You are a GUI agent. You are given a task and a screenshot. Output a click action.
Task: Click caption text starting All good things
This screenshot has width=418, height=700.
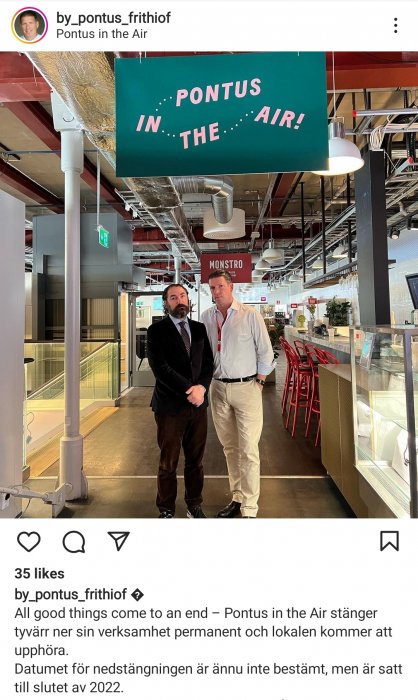[203, 632]
